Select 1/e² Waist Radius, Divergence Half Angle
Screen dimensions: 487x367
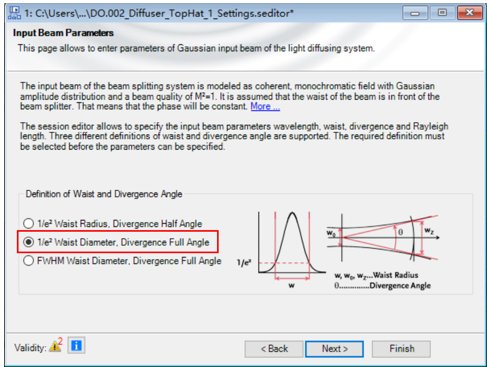[x=113, y=223]
